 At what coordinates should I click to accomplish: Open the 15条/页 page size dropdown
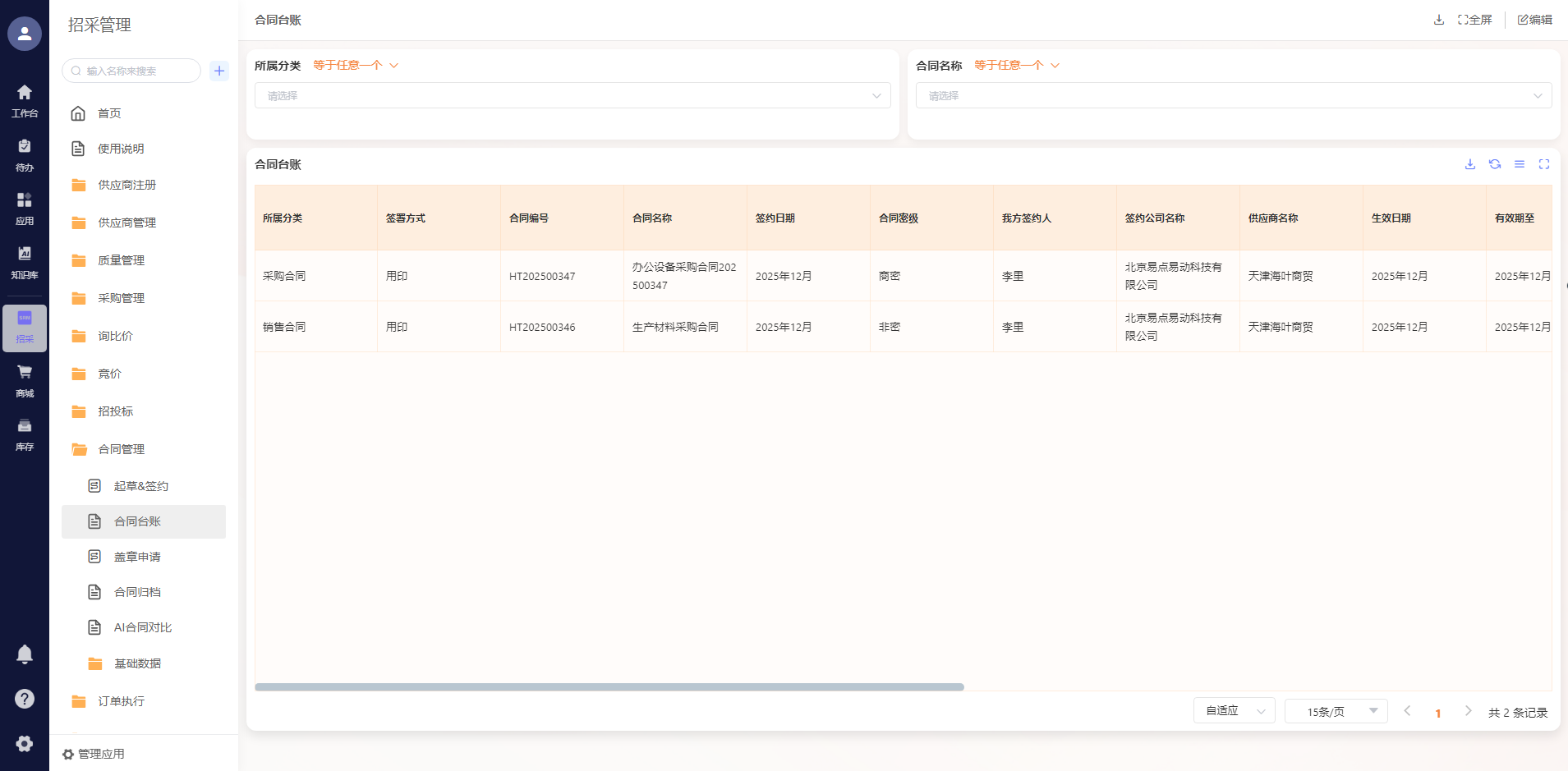point(1336,711)
